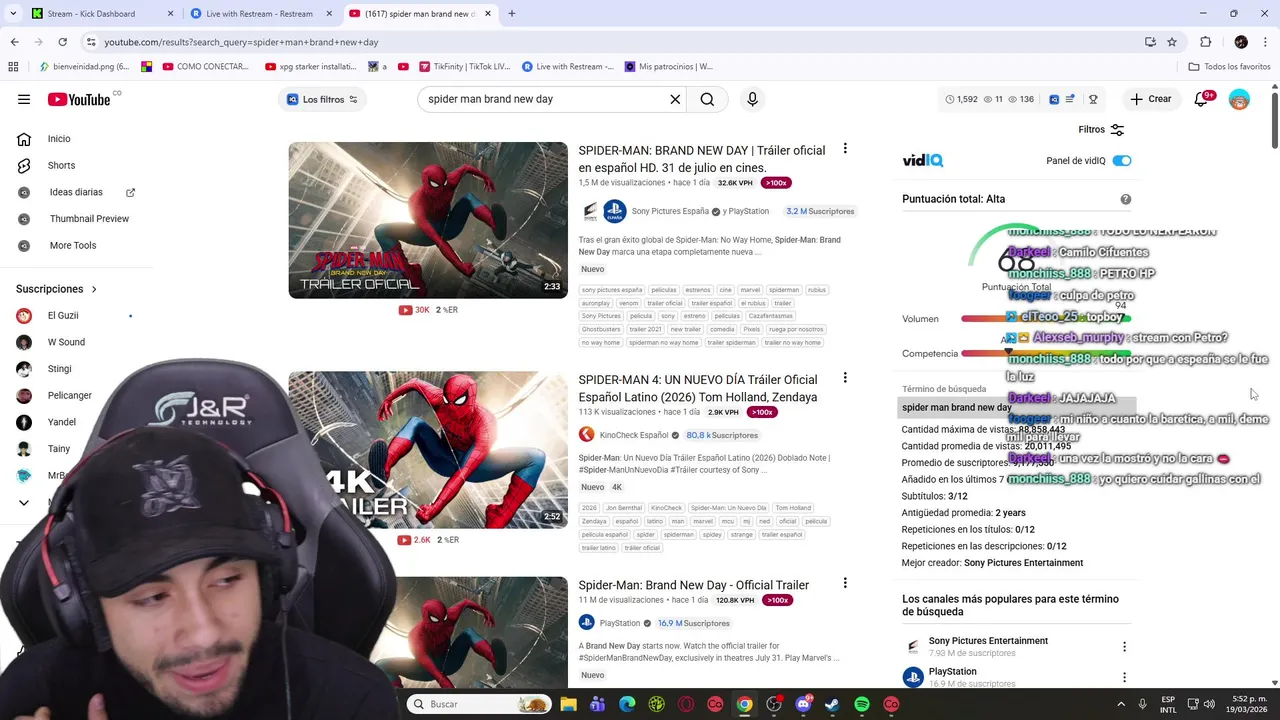Open KinoCheck Español channel name
The image size is (1280, 720).
[634, 435]
